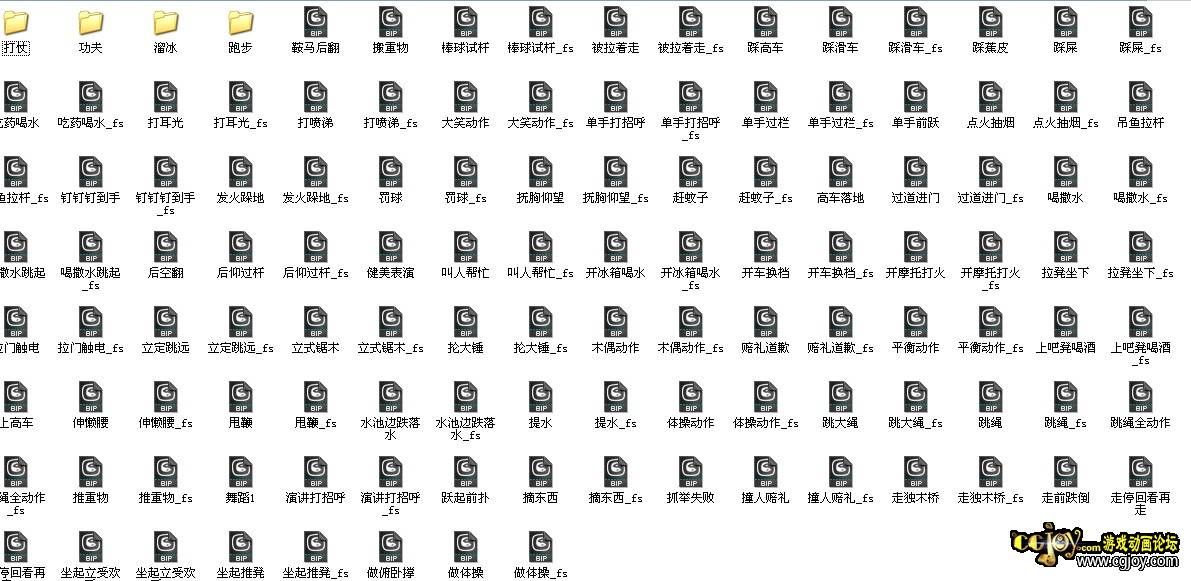Select the 赶蚊子_fs BIP file icon
This screenshot has width=1191, height=581.
(766, 172)
